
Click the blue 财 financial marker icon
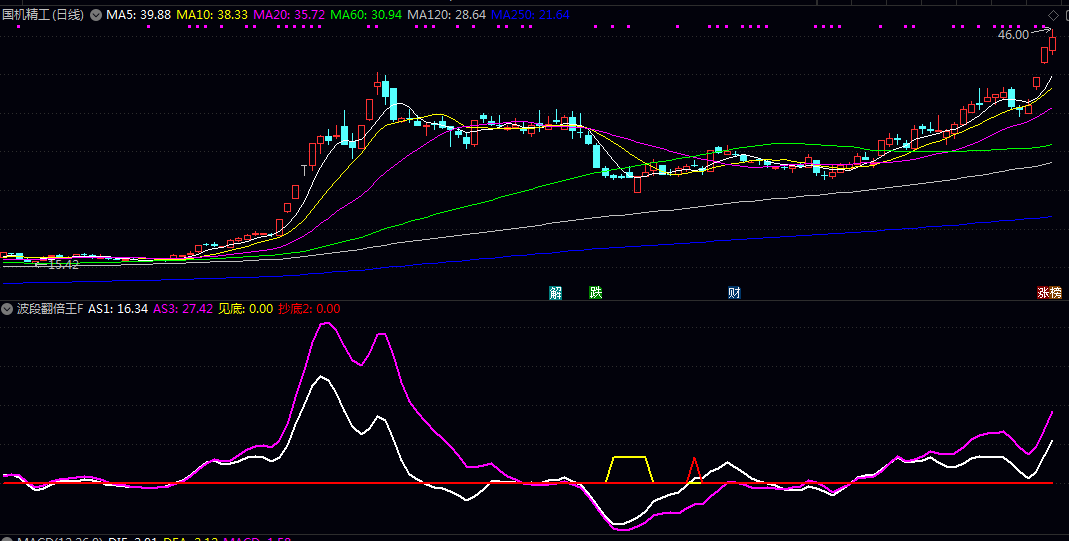734,293
